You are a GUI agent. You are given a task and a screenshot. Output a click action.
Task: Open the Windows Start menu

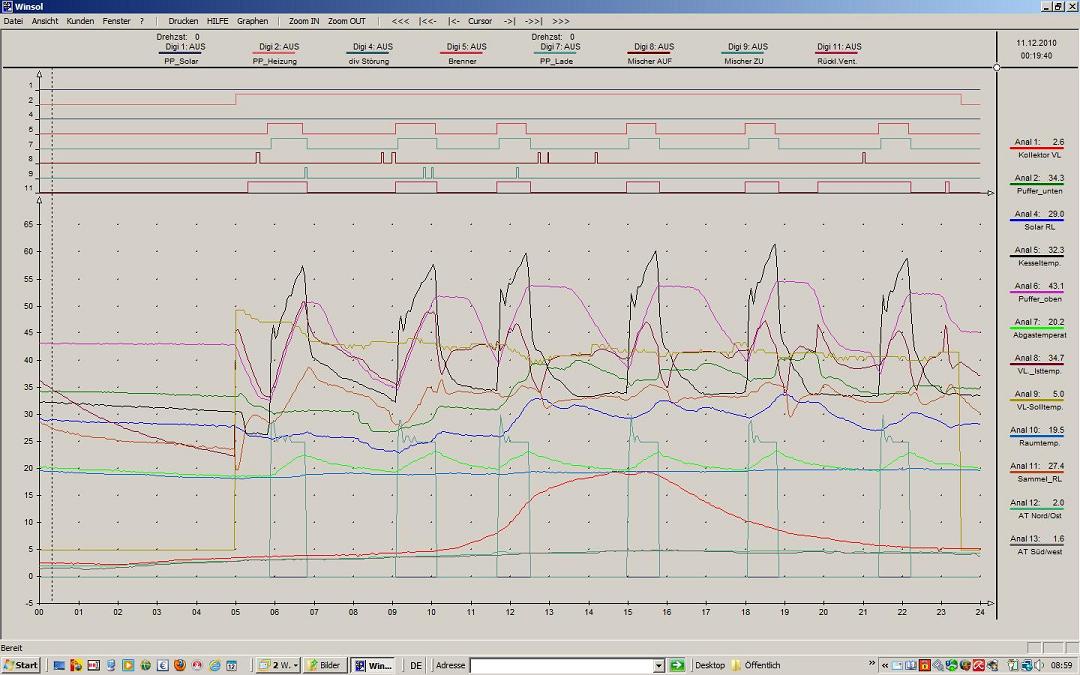pos(21,665)
